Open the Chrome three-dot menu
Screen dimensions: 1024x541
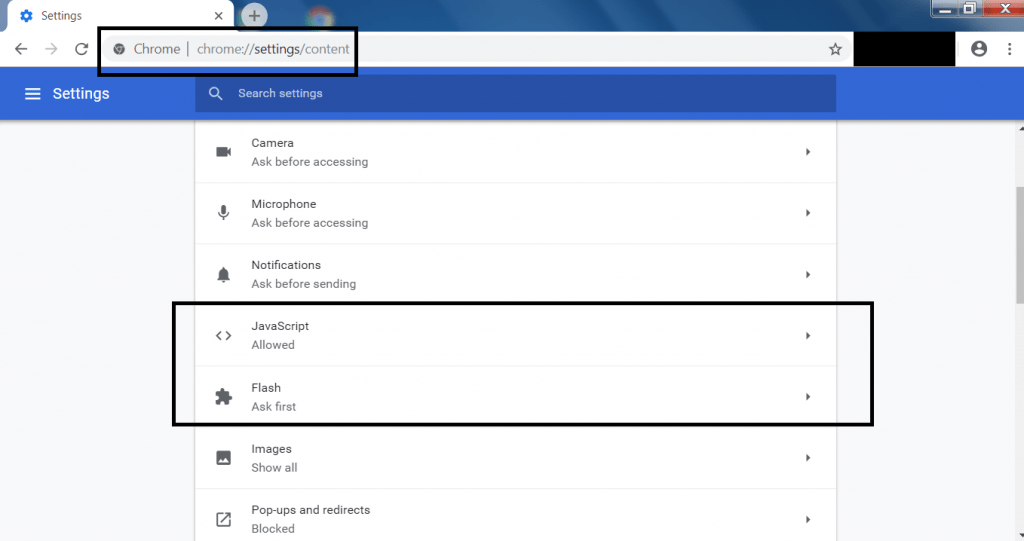(x=1009, y=49)
